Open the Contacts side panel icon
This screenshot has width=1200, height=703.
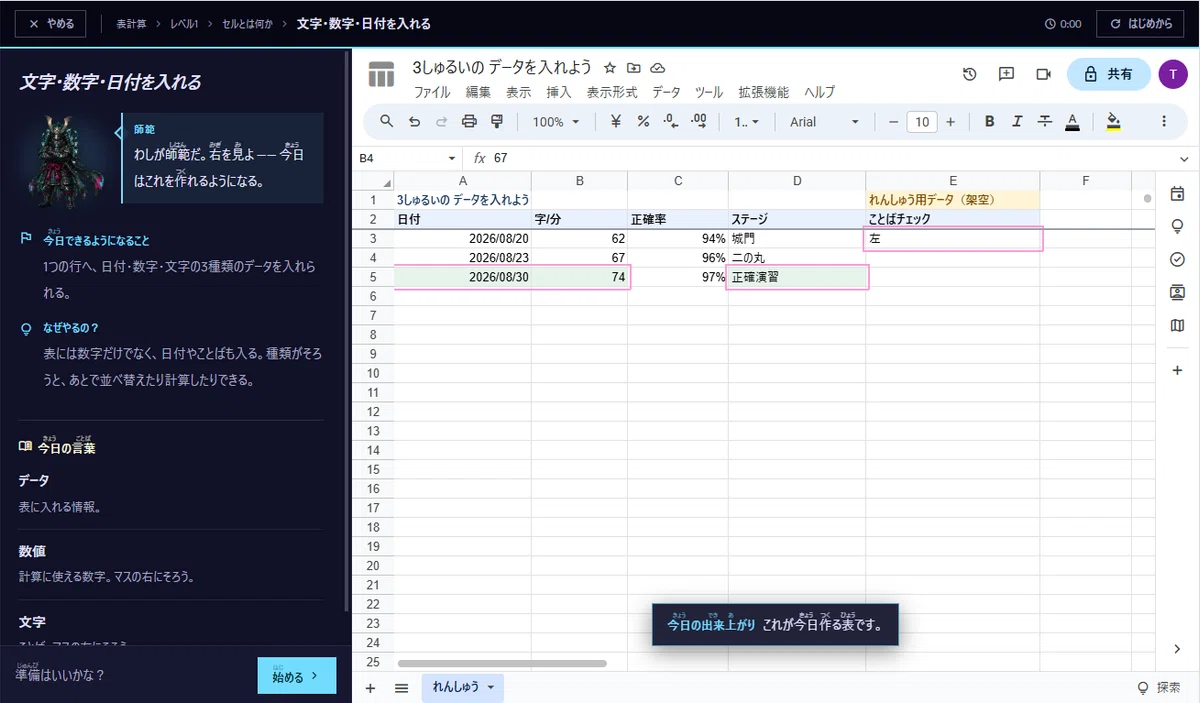1177,292
